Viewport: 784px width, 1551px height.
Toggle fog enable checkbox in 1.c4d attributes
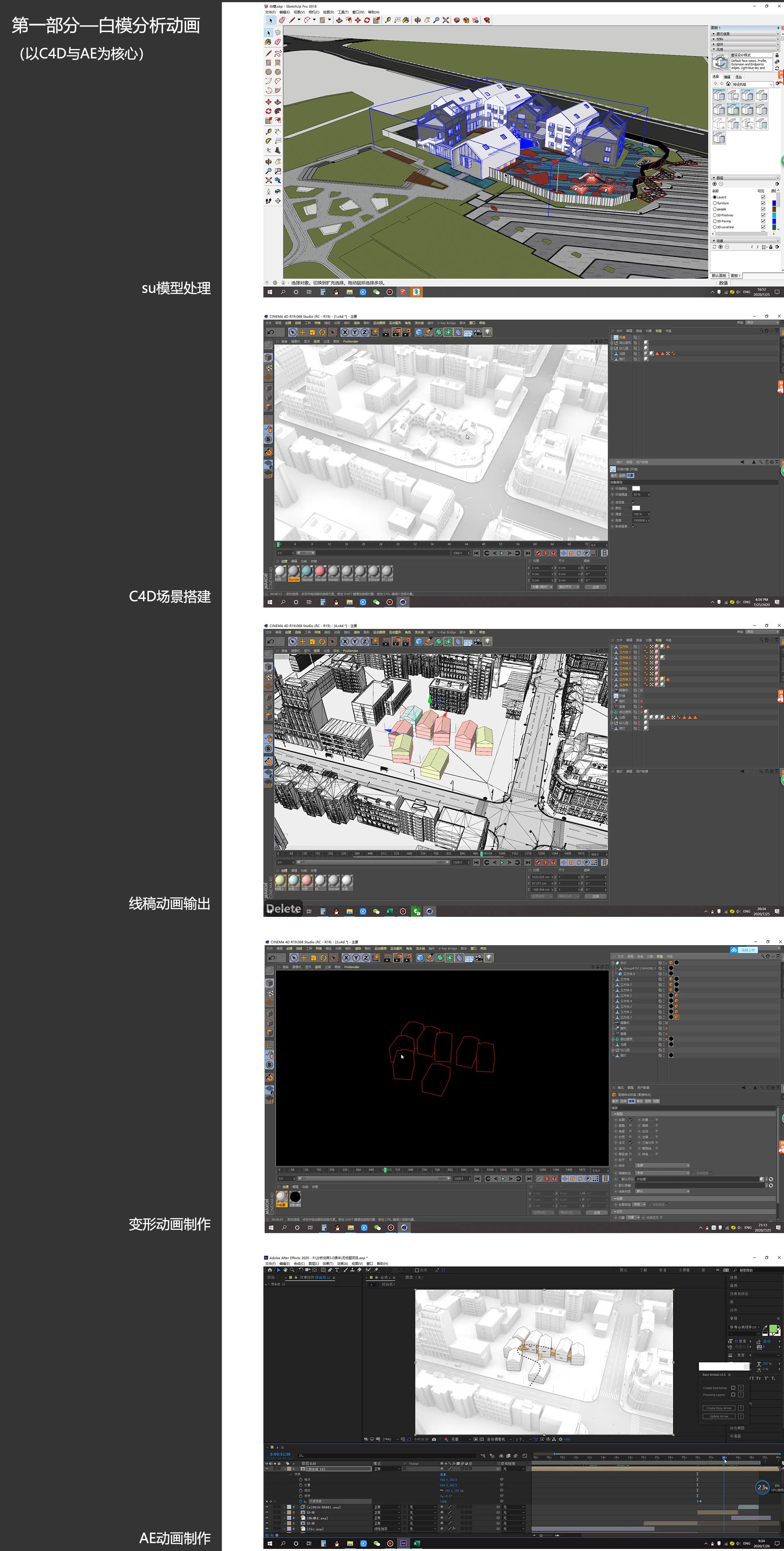[634, 502]
